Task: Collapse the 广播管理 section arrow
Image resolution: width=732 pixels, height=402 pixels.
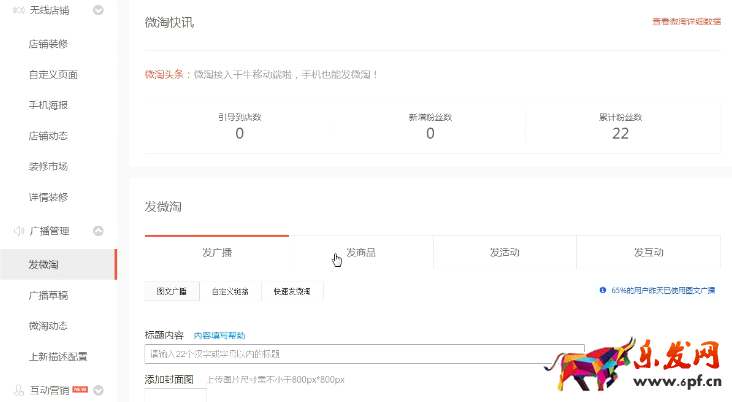Action: pos(98,231)
